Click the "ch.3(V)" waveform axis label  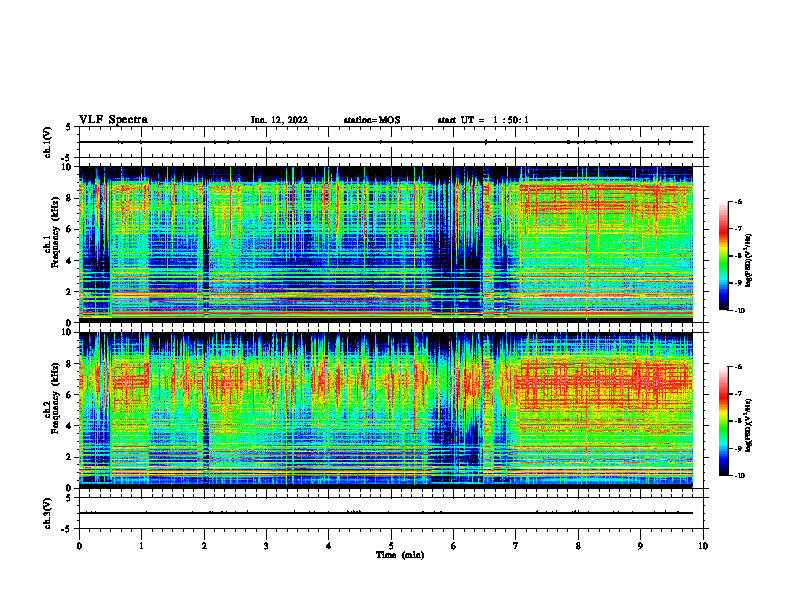pos(48,513)
